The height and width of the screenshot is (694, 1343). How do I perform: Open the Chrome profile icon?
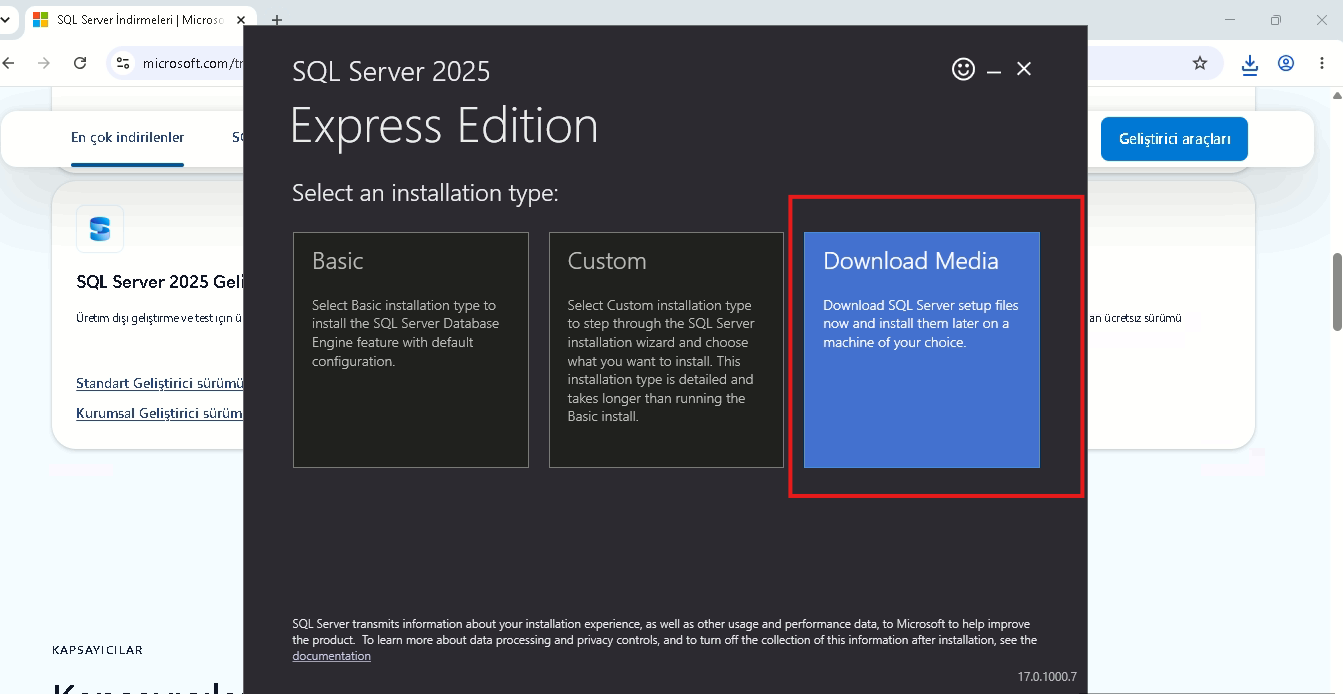pos(1286,63)
